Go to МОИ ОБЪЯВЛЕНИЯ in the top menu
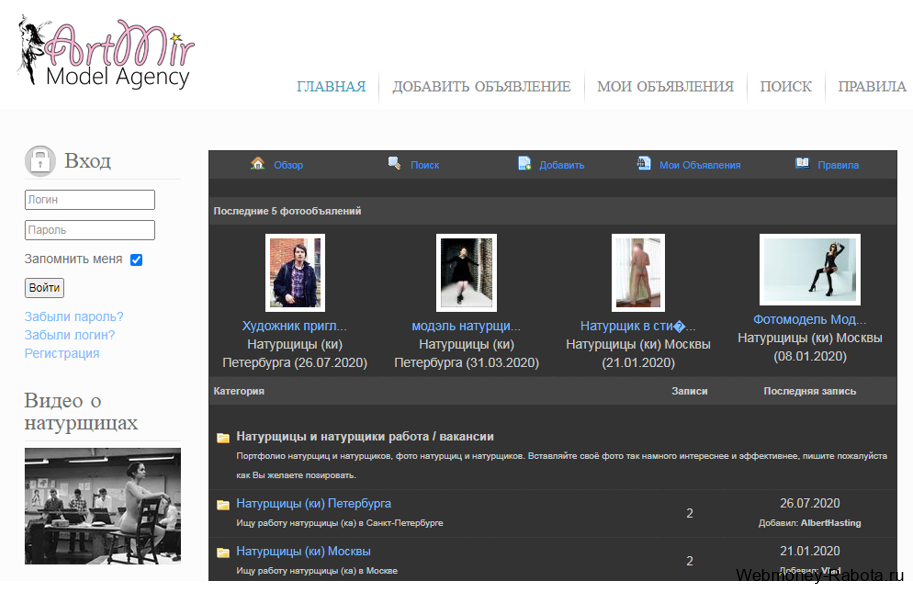The width and height of the screenshot is (913, 593). pyautogui.click(x=665, y=87)
